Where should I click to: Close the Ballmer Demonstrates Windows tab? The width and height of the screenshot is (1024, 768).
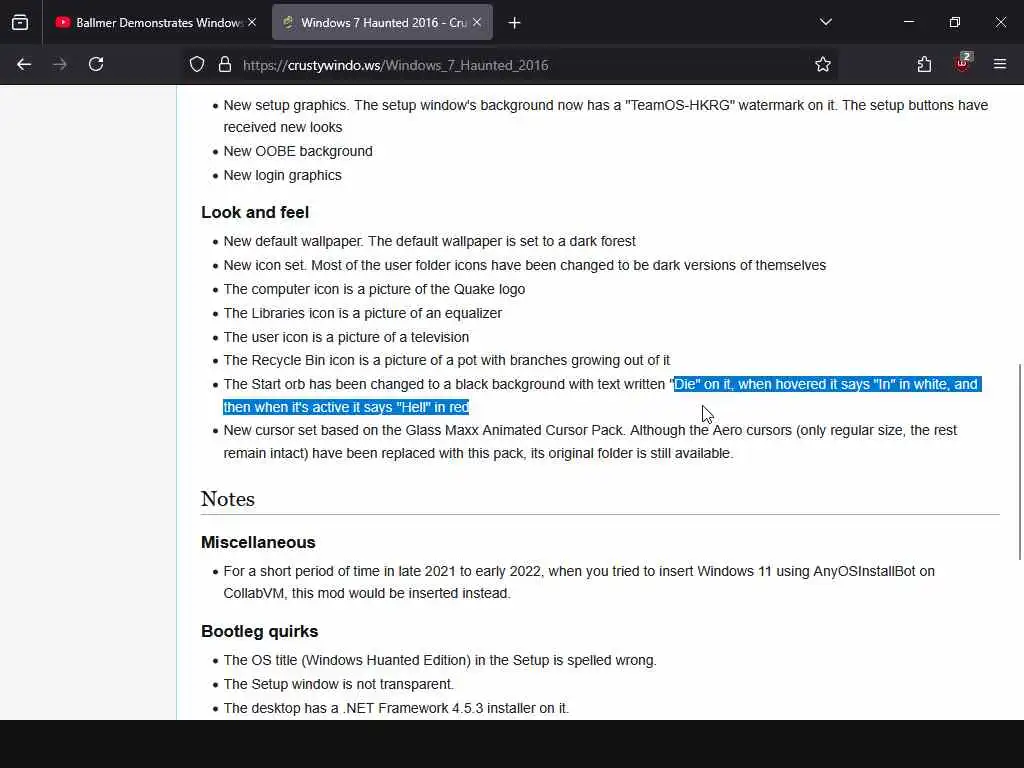252,22
